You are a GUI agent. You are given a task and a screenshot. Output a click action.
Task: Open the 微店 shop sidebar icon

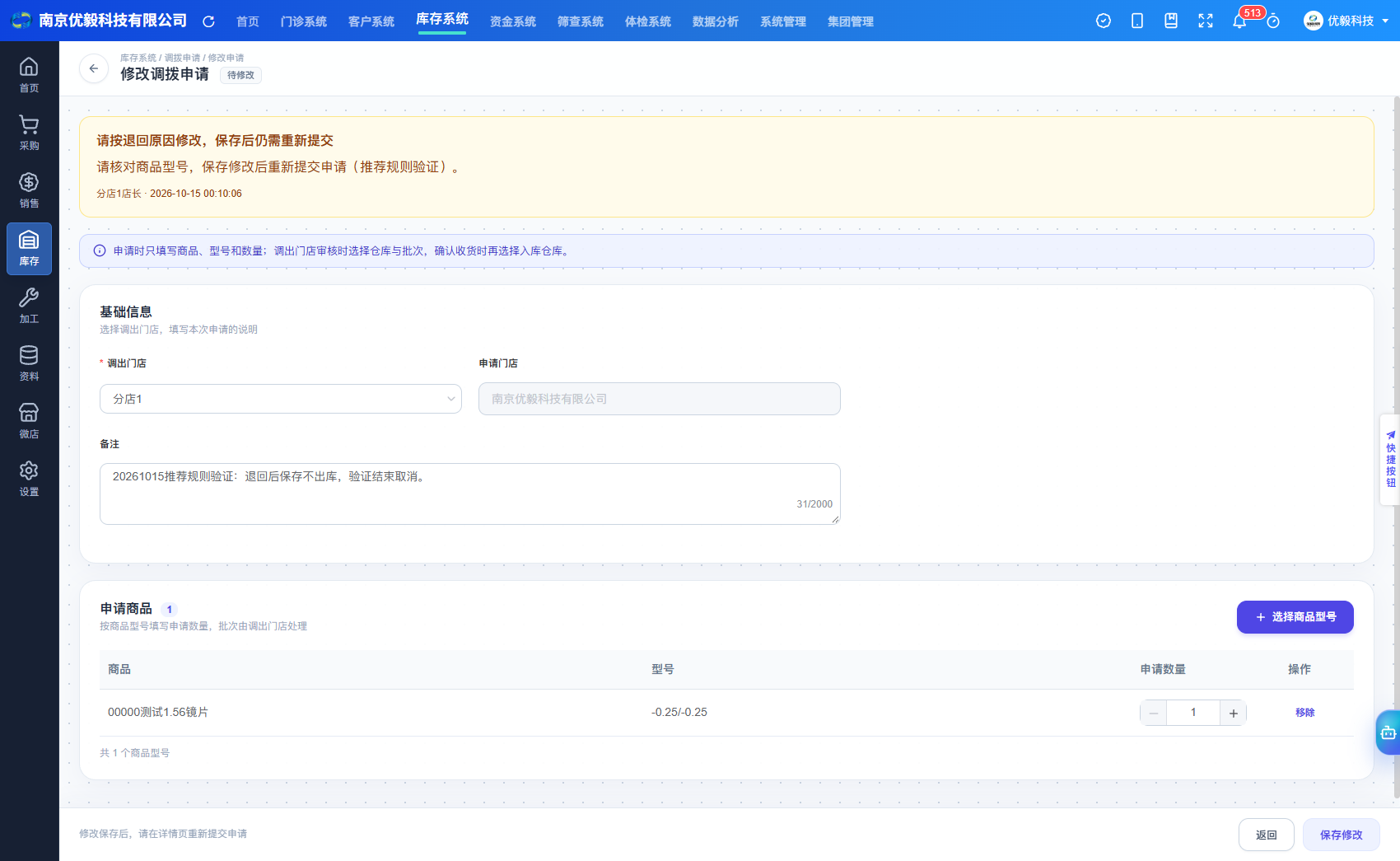click(x=29, y=421)
